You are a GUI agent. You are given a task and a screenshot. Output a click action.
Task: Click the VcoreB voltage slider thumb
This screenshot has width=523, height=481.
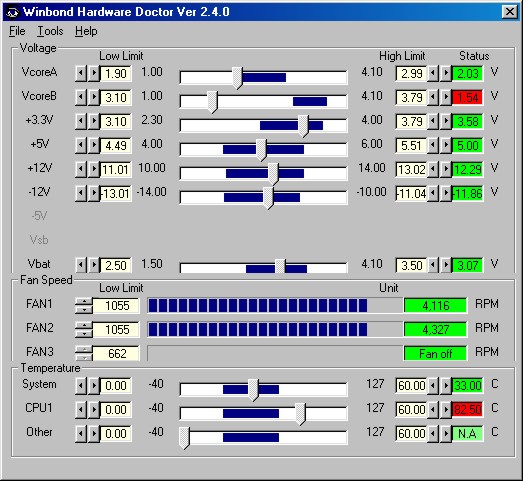point(213,101)
